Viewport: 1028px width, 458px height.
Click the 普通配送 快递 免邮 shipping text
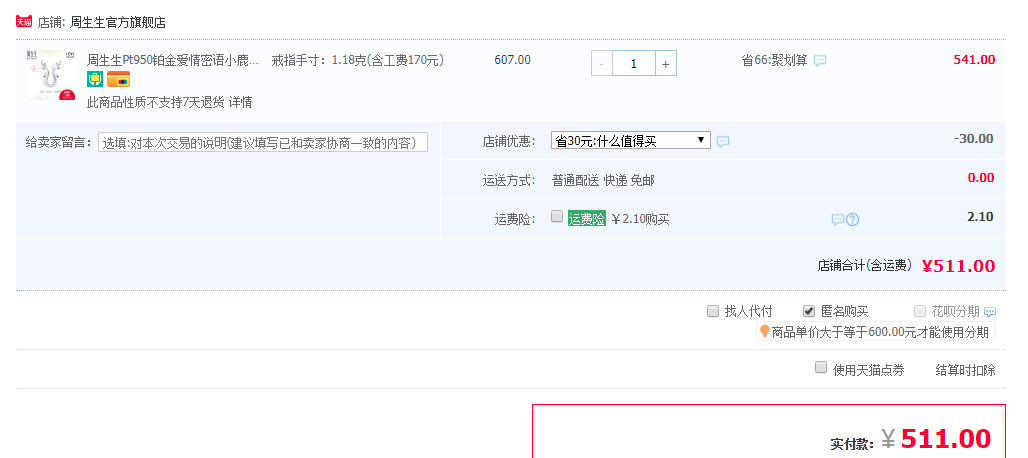tap(603, 181)
